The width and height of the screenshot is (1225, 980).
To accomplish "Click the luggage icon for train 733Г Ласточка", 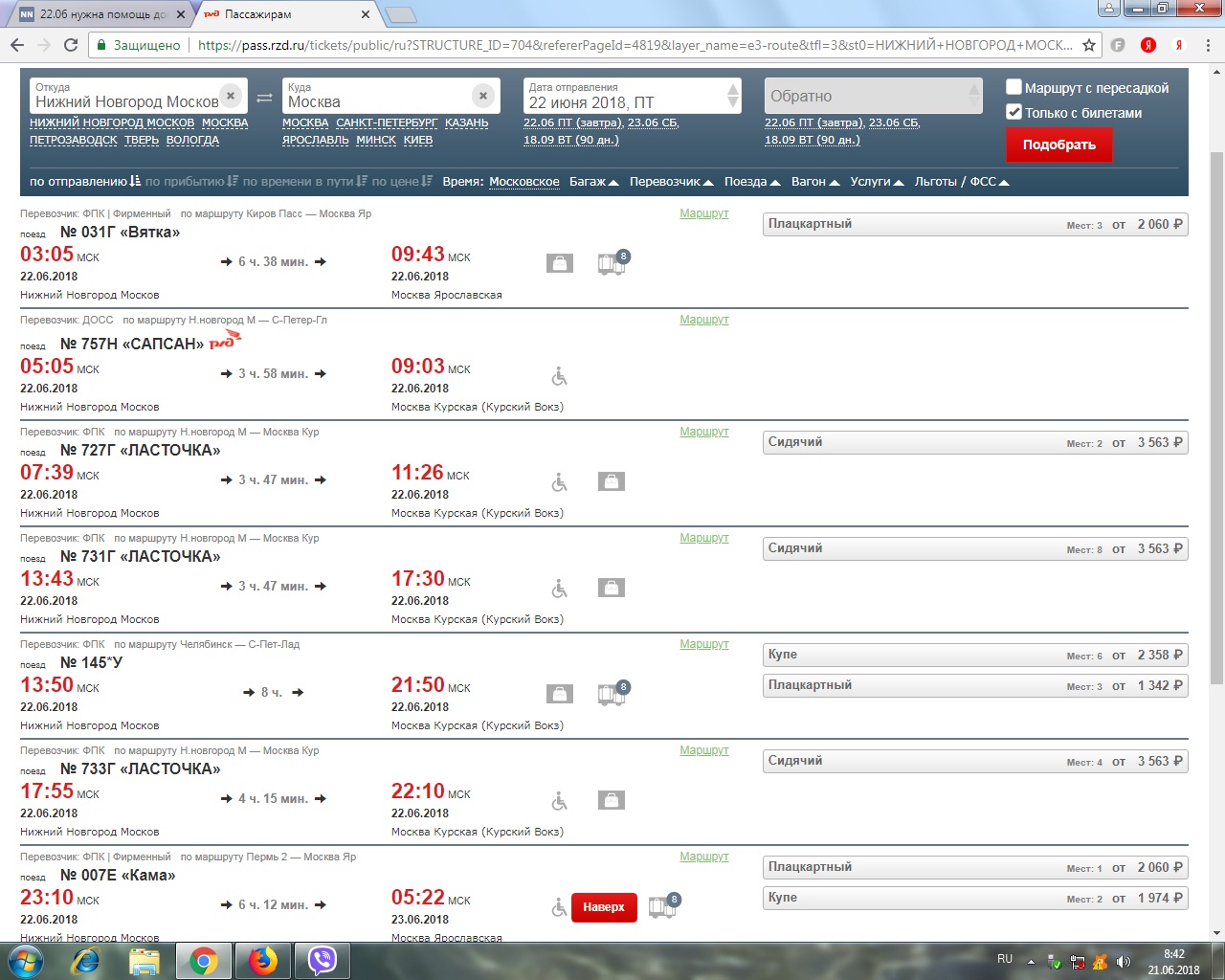I will [612, 800].
